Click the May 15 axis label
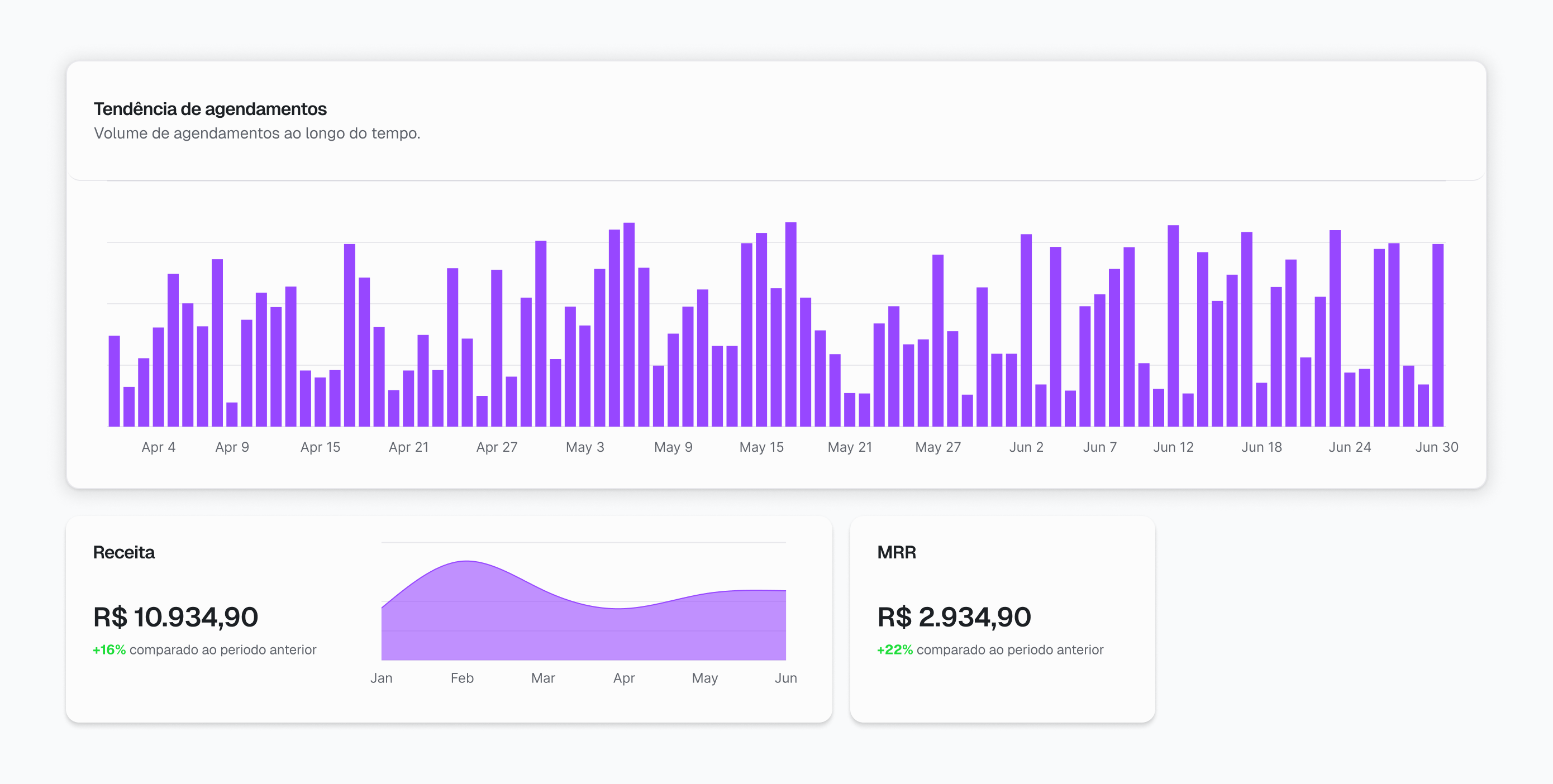This screenshot has height=784, width=1553. coord(761,447)
